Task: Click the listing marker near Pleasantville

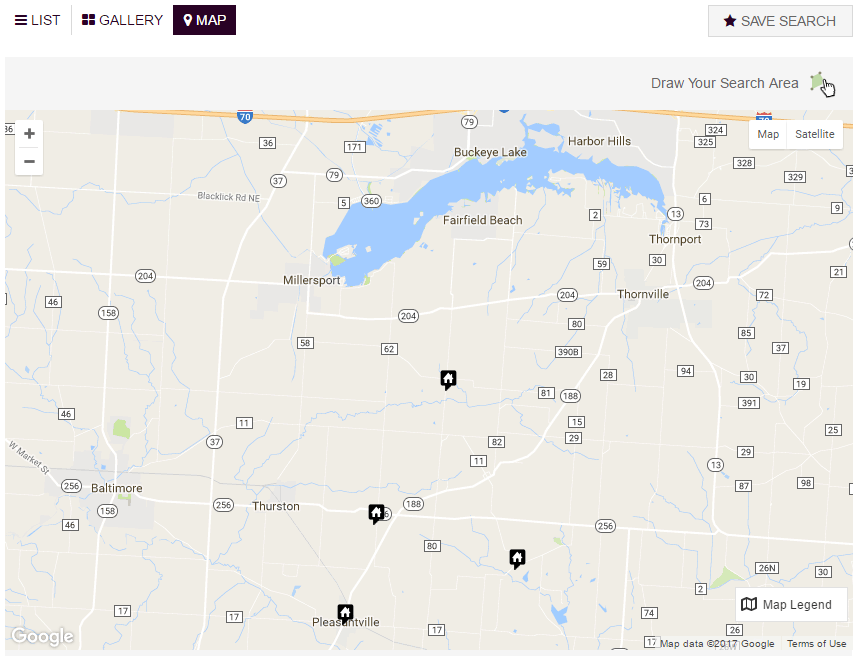Action: [345, 612]
